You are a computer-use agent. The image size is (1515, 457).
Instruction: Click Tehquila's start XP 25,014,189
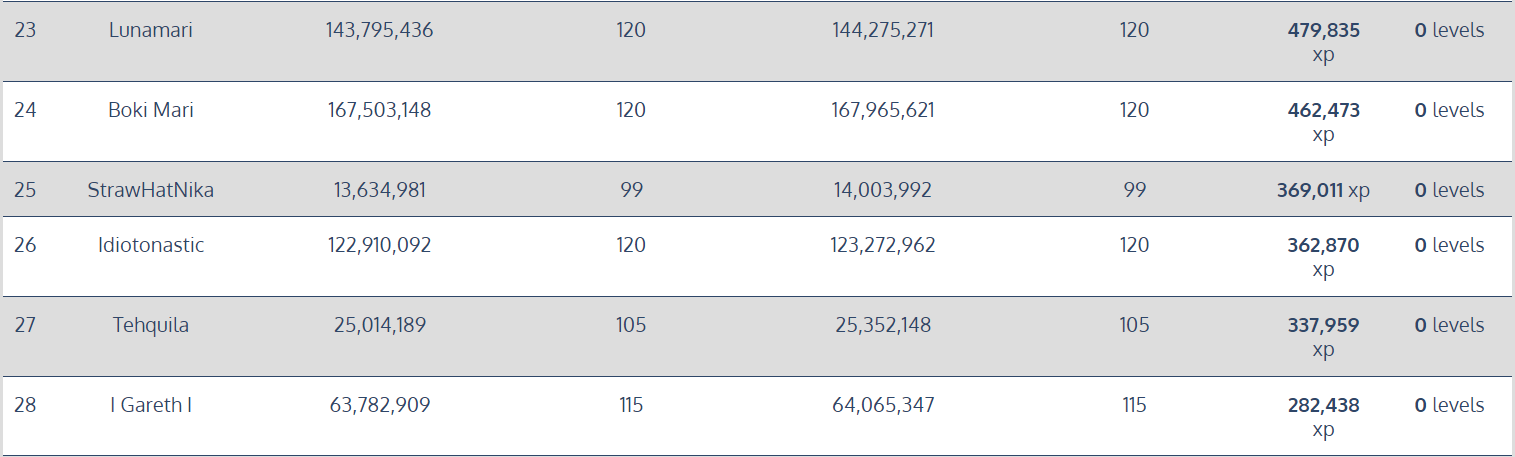tap(379, 325)
